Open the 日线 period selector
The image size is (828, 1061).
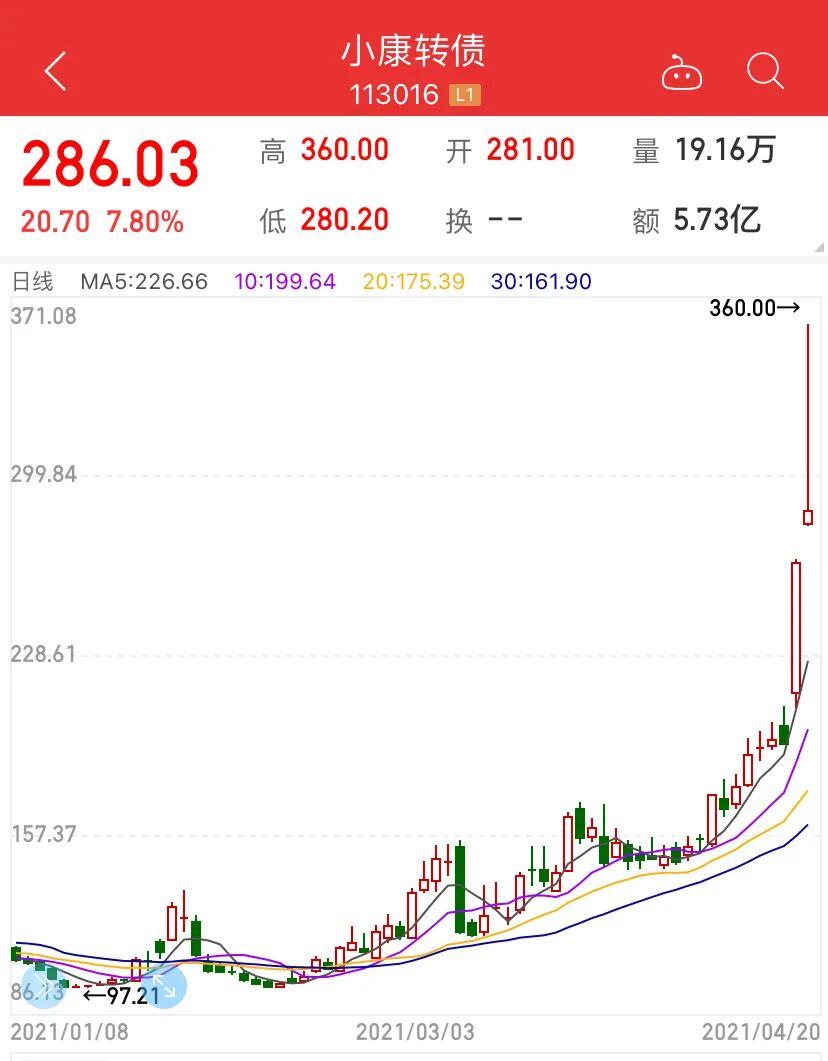(x=32, y=282)
